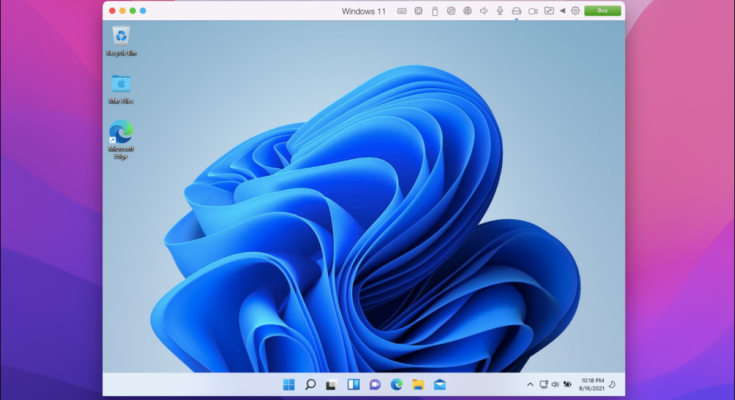This screenshot has height=400, width=735.
Task: Click the USB device icon in toolbar
Action: [434, 11]
